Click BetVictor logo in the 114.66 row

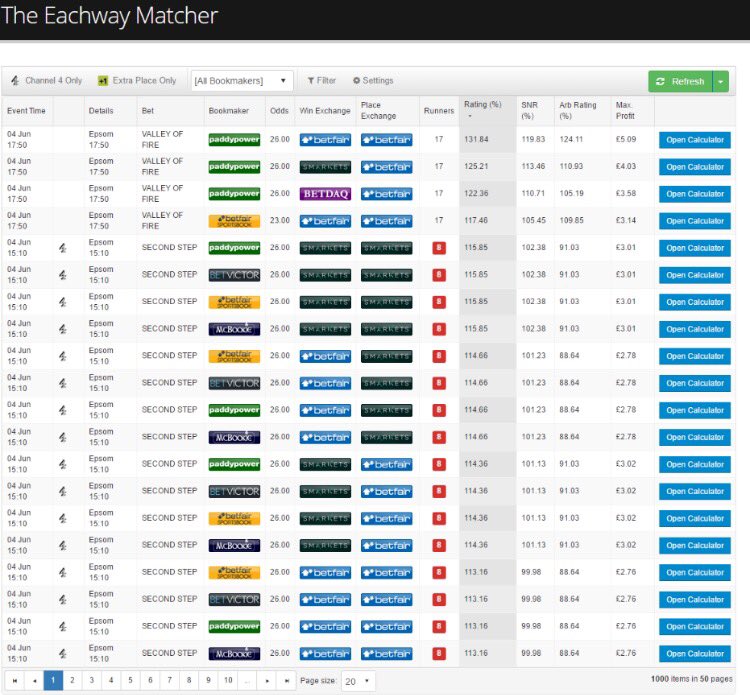coord(234,383)
